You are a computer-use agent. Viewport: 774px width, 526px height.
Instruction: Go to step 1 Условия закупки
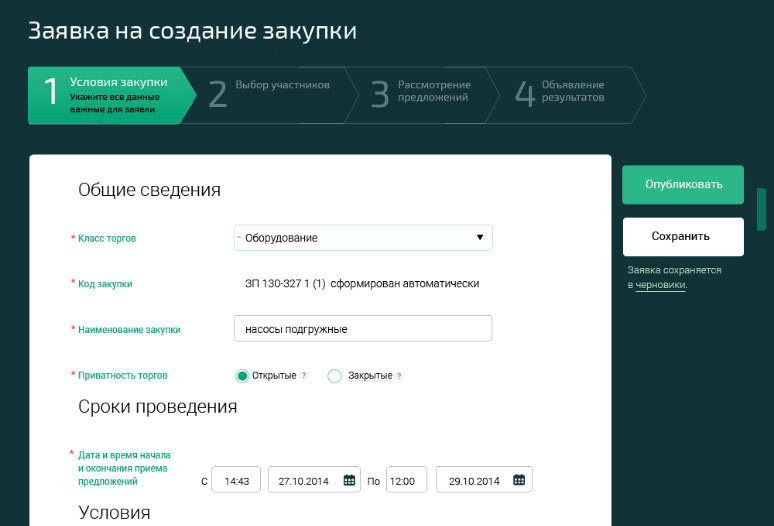pyautogui.click(x=105, y=95)
